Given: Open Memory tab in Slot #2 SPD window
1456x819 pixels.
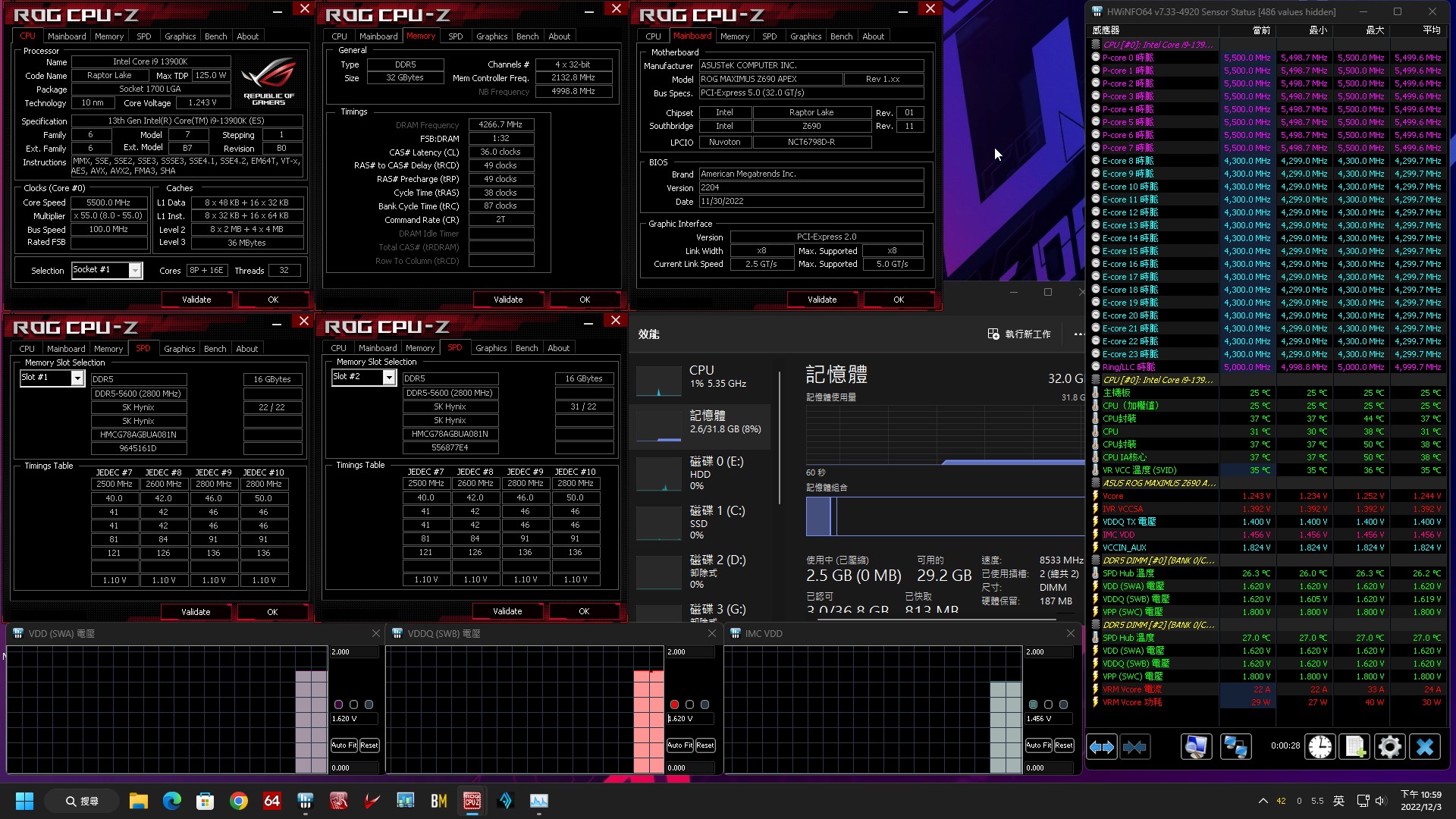Looking at the screenshot, I should pos(420,348).
